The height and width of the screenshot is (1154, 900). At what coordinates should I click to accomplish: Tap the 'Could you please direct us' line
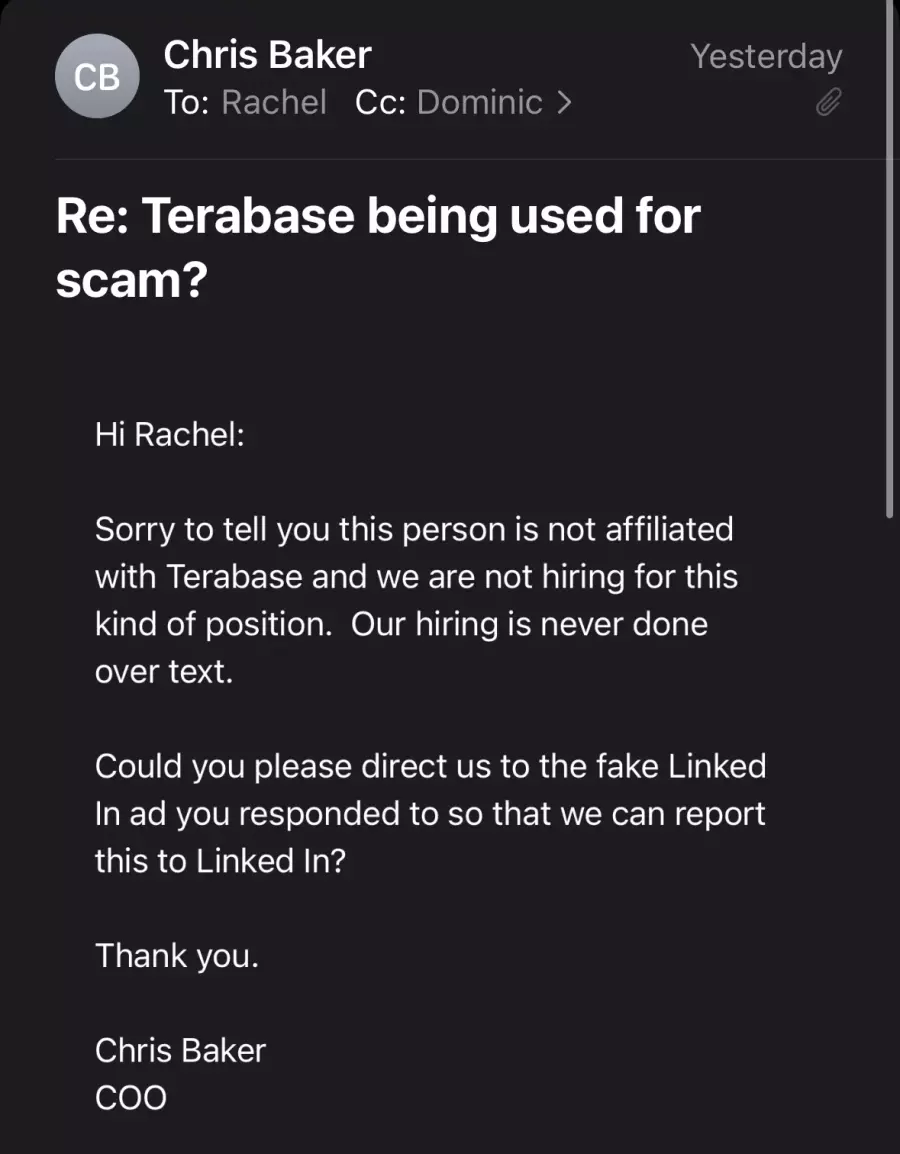[430, 766]
